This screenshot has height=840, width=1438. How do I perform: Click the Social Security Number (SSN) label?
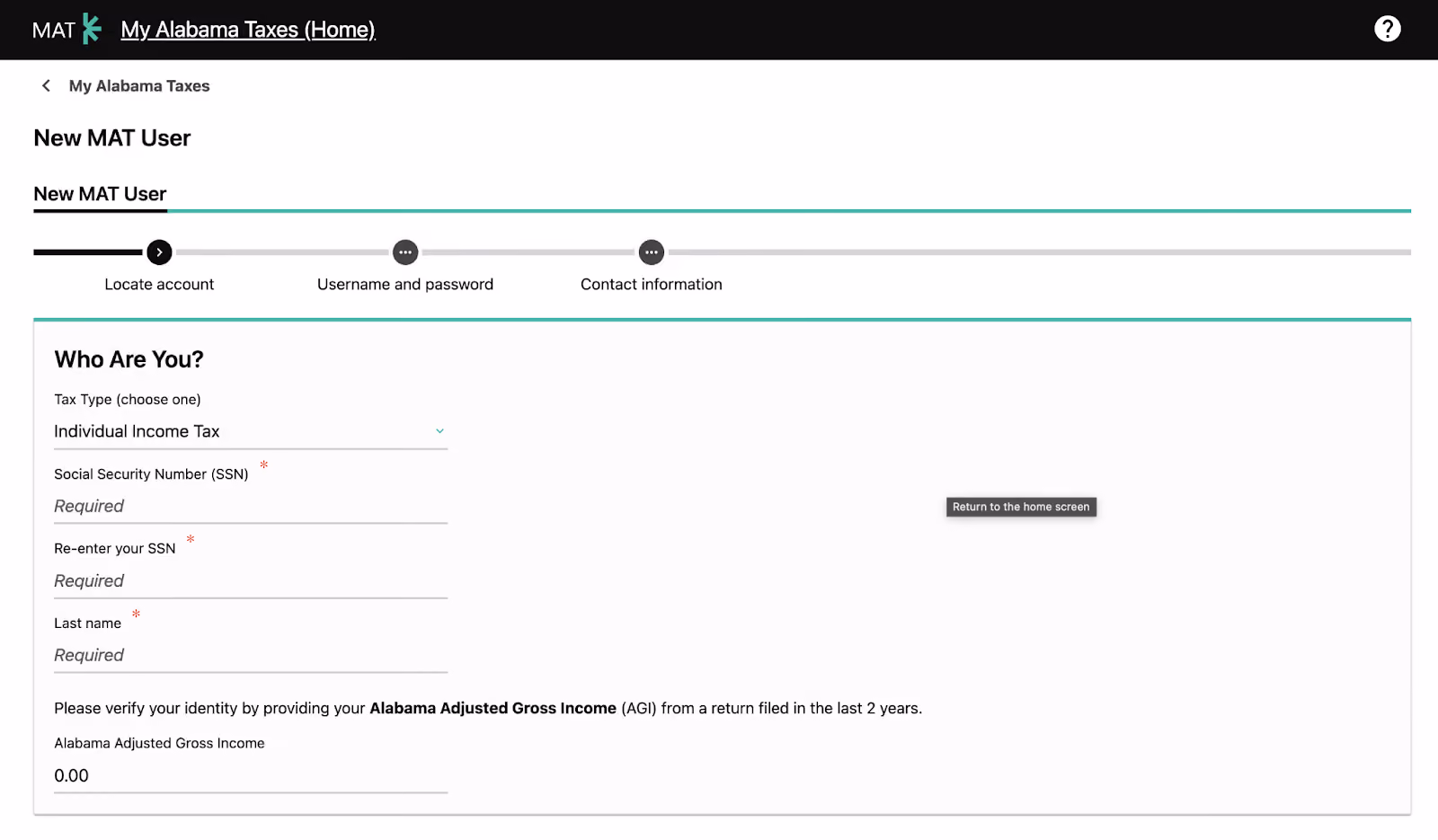[x=151, y=474]
